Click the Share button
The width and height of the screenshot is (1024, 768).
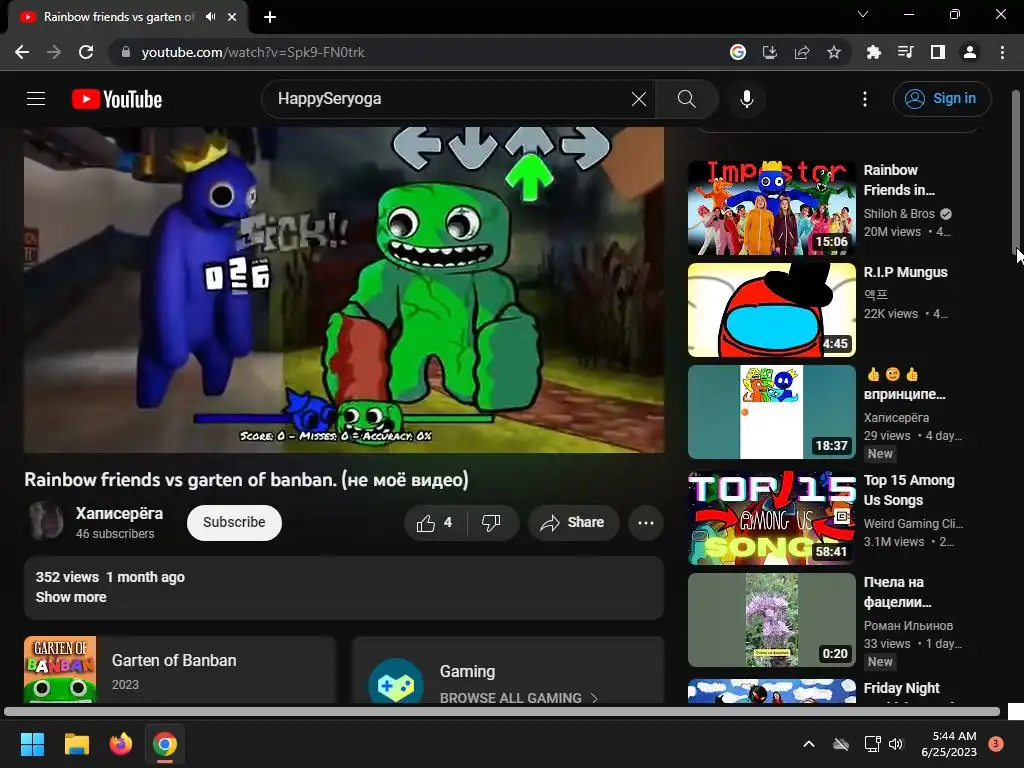pyautogui.click(x=573, y=522)
